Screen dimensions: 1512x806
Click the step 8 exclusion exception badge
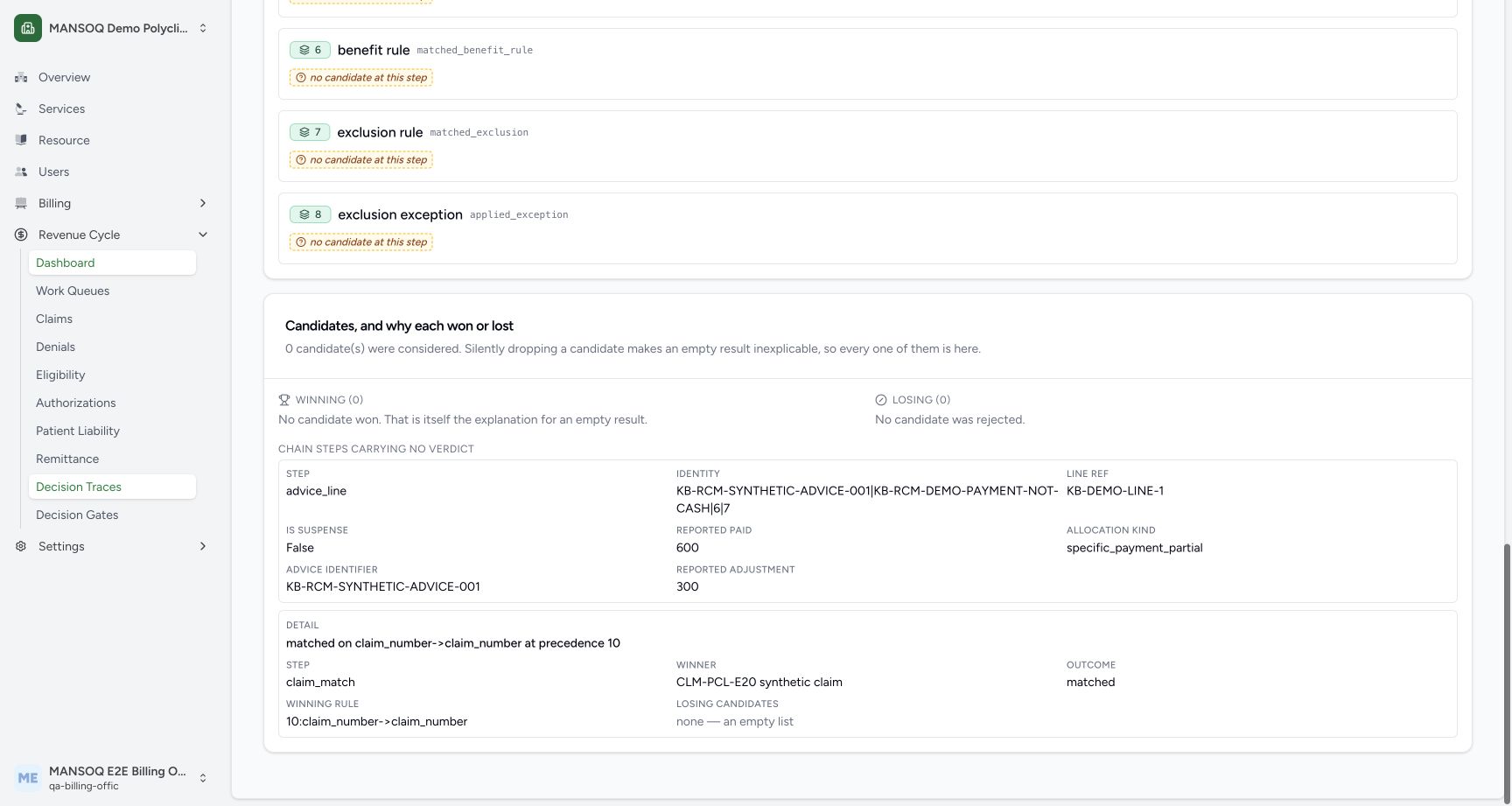coord(310,214)
